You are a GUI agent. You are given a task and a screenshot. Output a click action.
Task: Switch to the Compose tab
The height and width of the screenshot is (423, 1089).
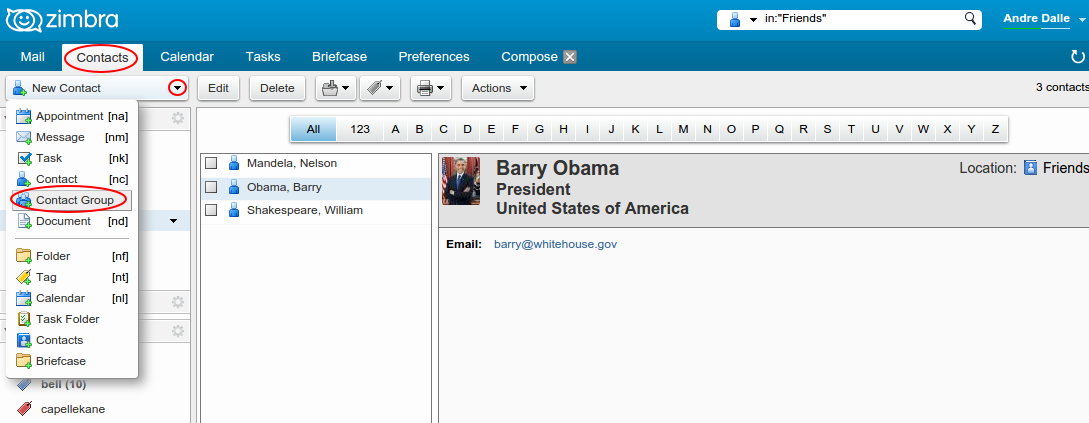[x=529, y=57]
